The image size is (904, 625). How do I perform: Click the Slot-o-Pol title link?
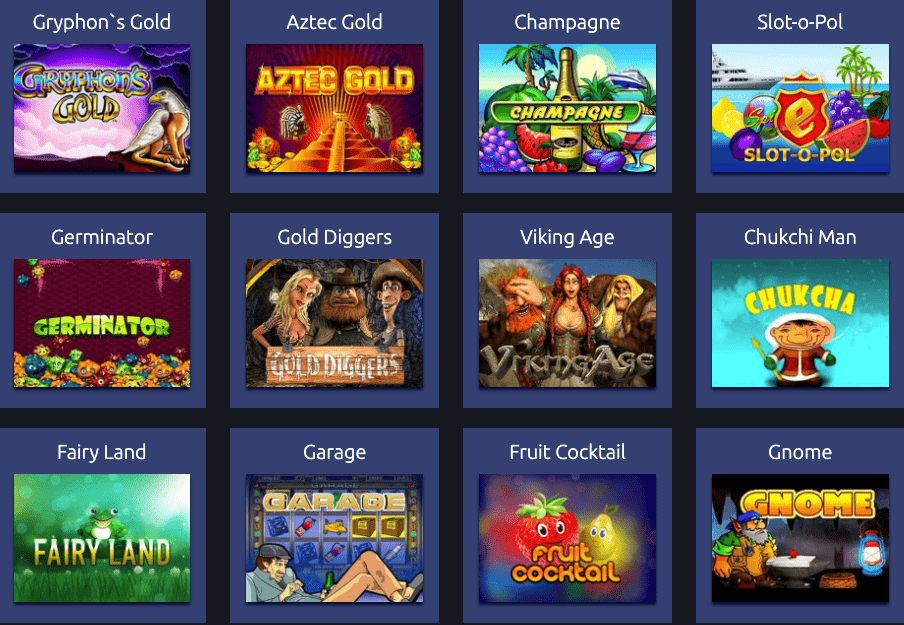[800, 22]
